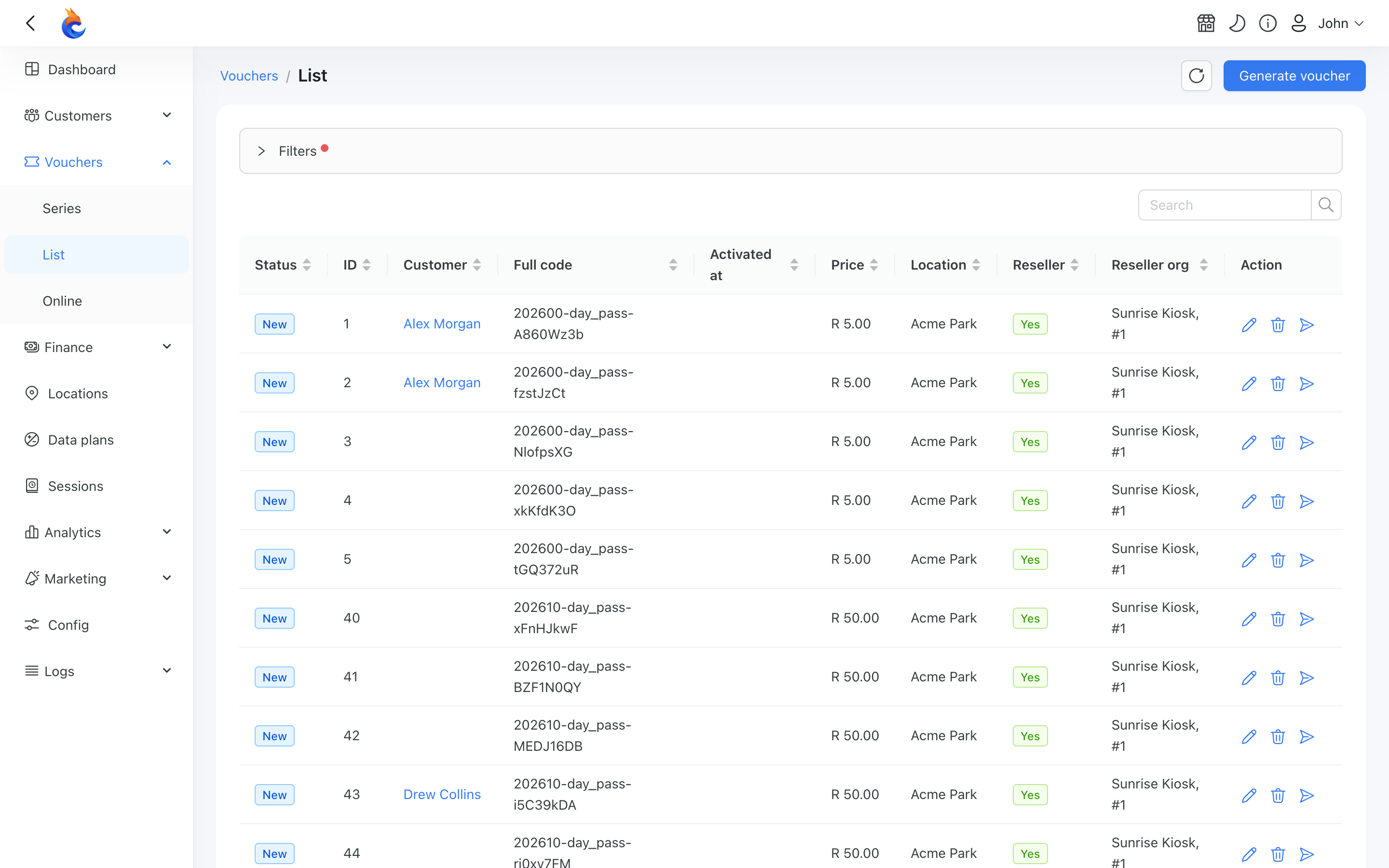The height and width of the screenshot is (868, 1389).
Task: Delete voucher ID 2 using trash icon
Action: pos(1278,383)
